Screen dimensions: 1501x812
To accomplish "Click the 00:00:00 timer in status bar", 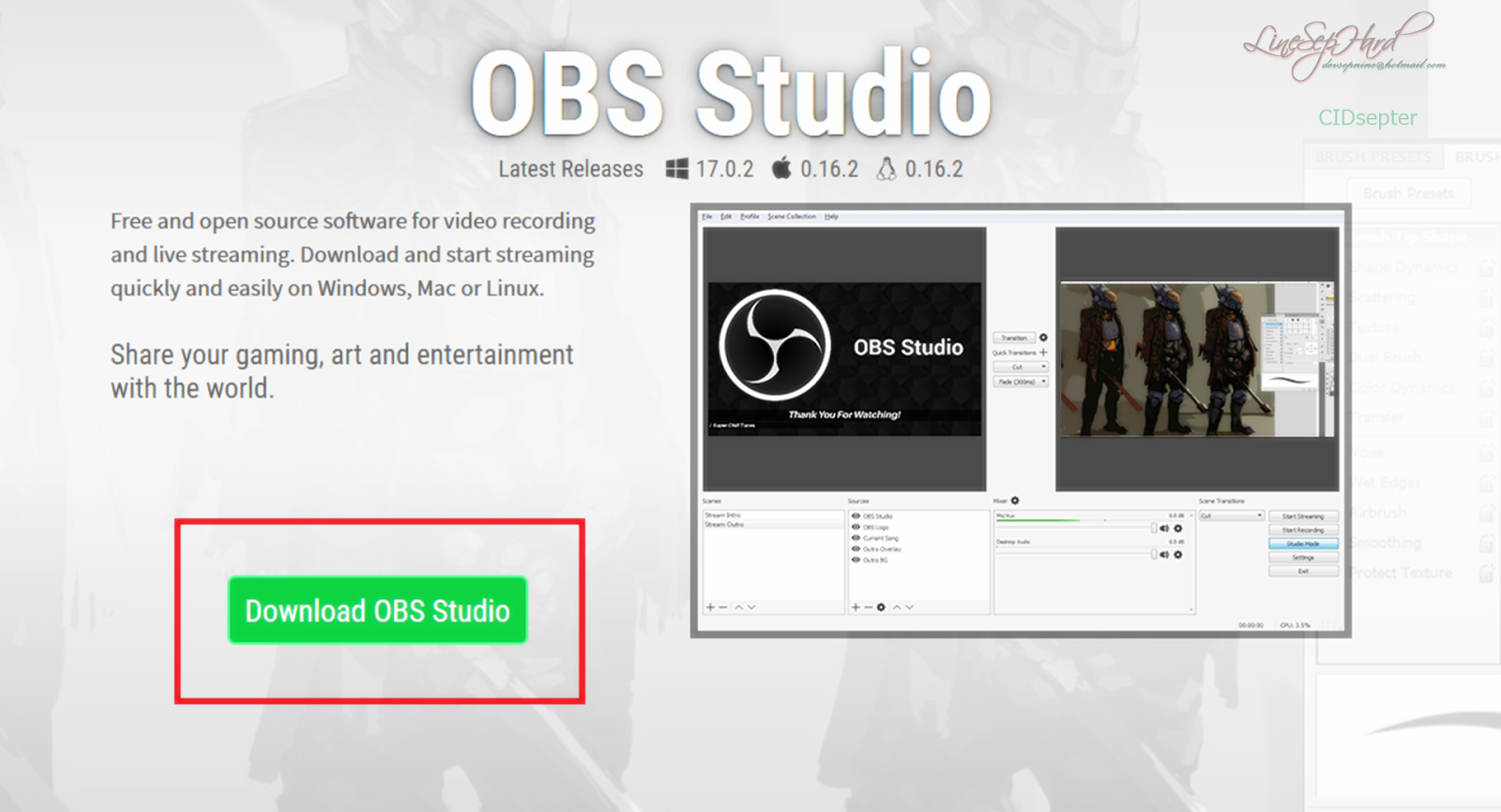I will (1251, 625).
